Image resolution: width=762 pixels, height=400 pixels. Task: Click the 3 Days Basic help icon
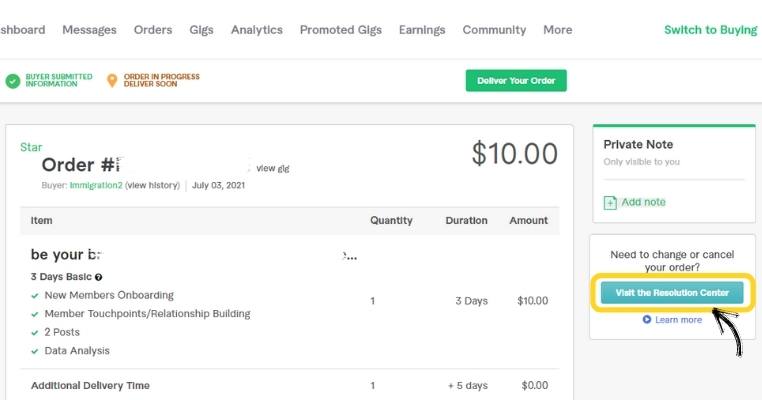(99, 277)
